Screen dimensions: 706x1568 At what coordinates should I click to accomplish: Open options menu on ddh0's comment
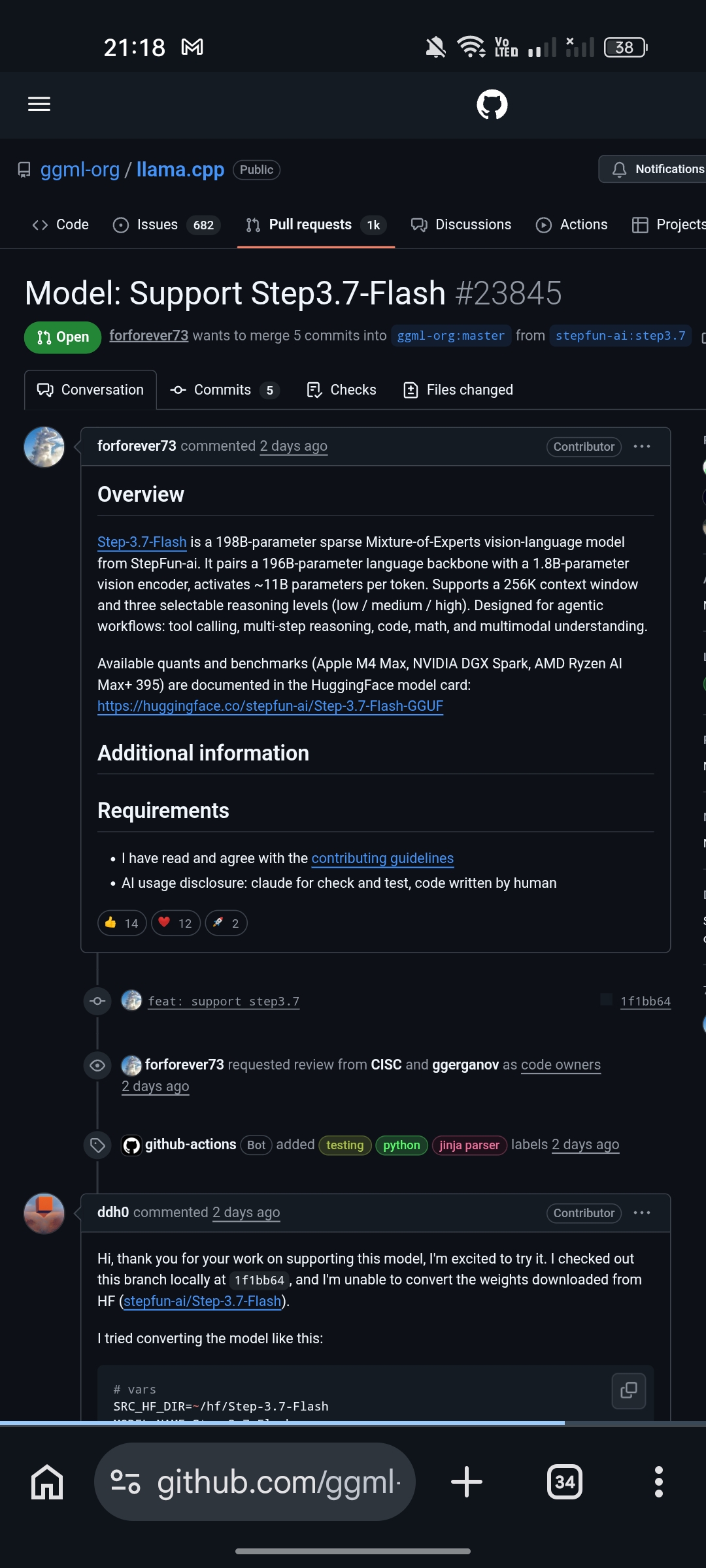[x=642, y=1213]
